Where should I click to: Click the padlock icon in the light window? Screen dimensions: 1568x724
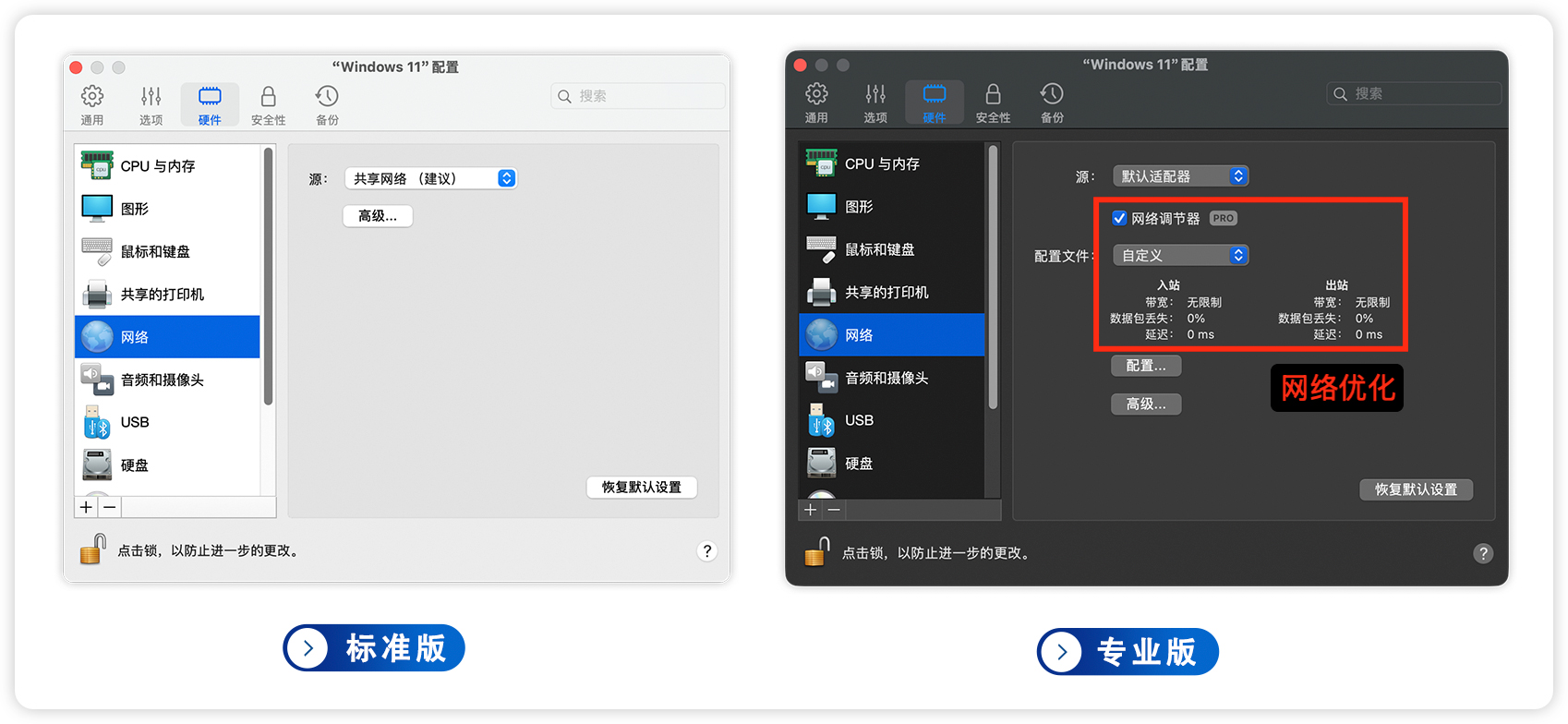coord(92,550)
